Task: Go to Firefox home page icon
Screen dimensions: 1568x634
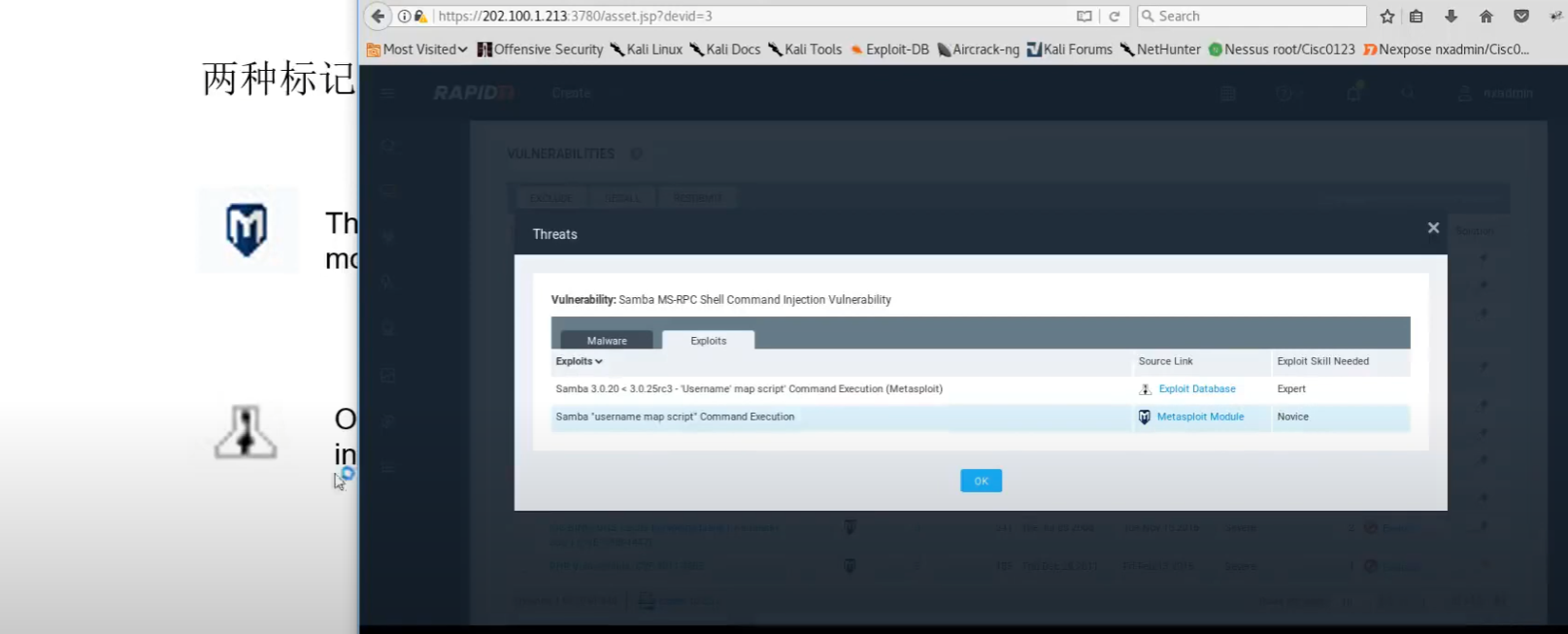Action: [x=1486, y=17]
